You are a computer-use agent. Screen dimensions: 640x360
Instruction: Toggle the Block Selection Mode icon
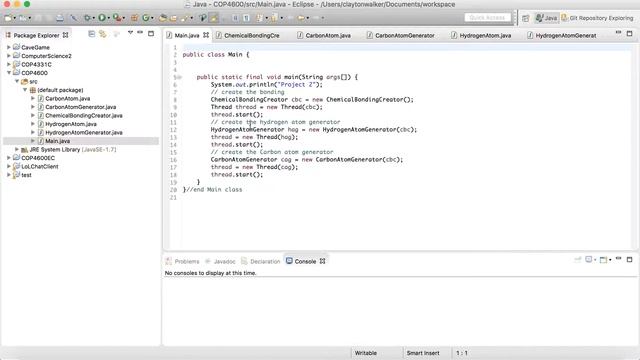(235, 18)
